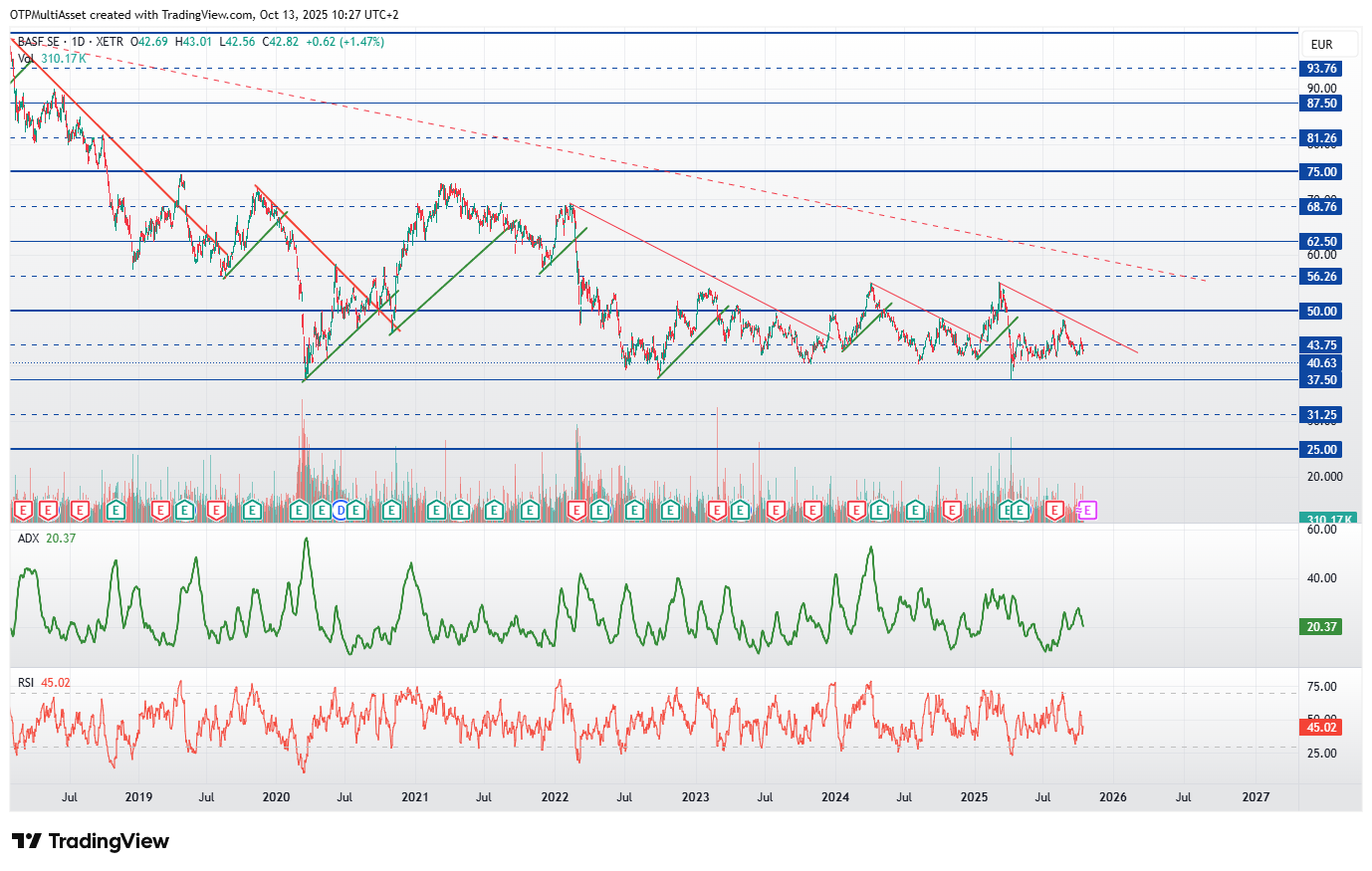Select the last red earnings marker before purple one

1054,511
